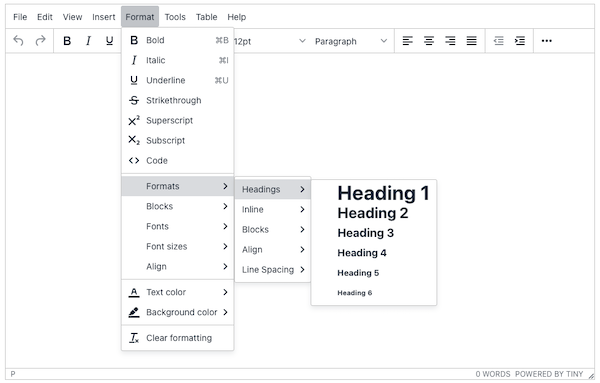Screen dimensions: 600x383
Task: Toggle Italic button in toolbar
Action: [x=88, y=41]
